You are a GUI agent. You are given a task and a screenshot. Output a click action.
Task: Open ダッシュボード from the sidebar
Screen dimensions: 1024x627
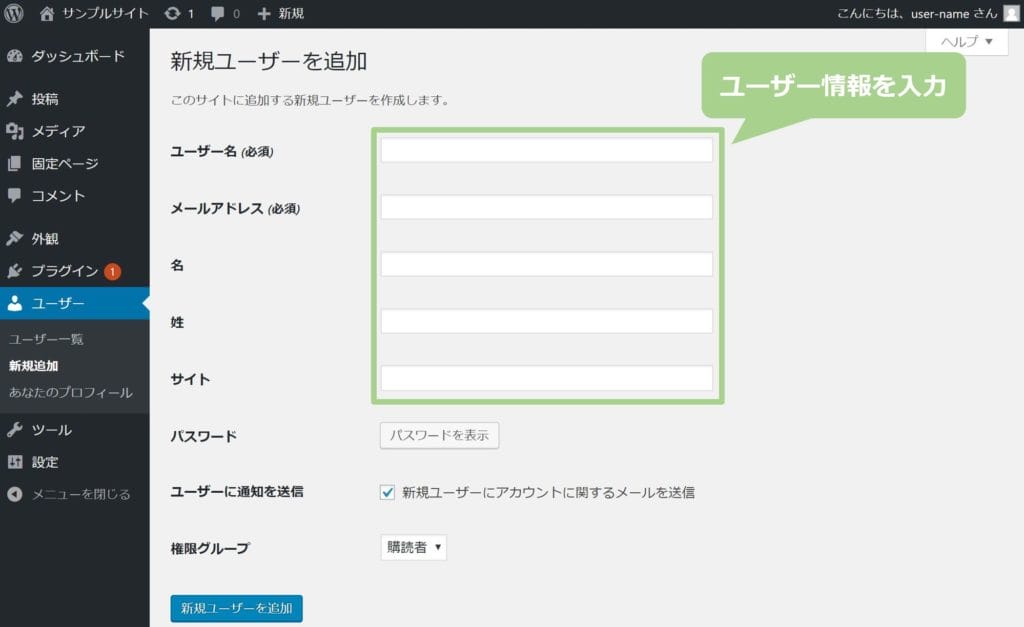coord(77,56)
